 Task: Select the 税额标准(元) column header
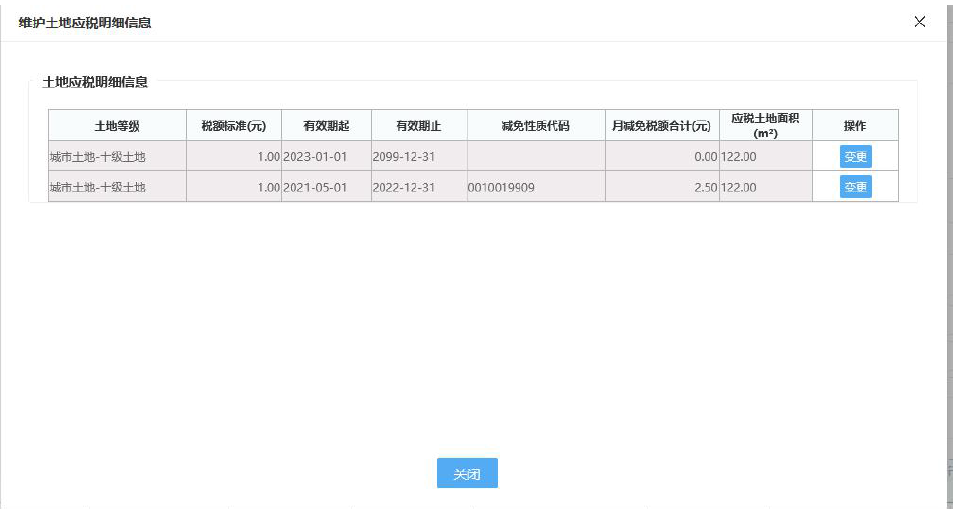[234, 126]
